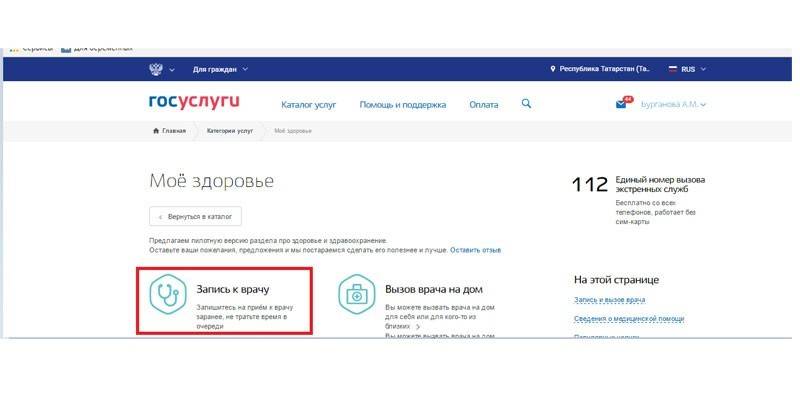This screenshot has height=400, width=800.
Task: Follow the Оставить отзыв link
Action: click(x=475, y=249)
